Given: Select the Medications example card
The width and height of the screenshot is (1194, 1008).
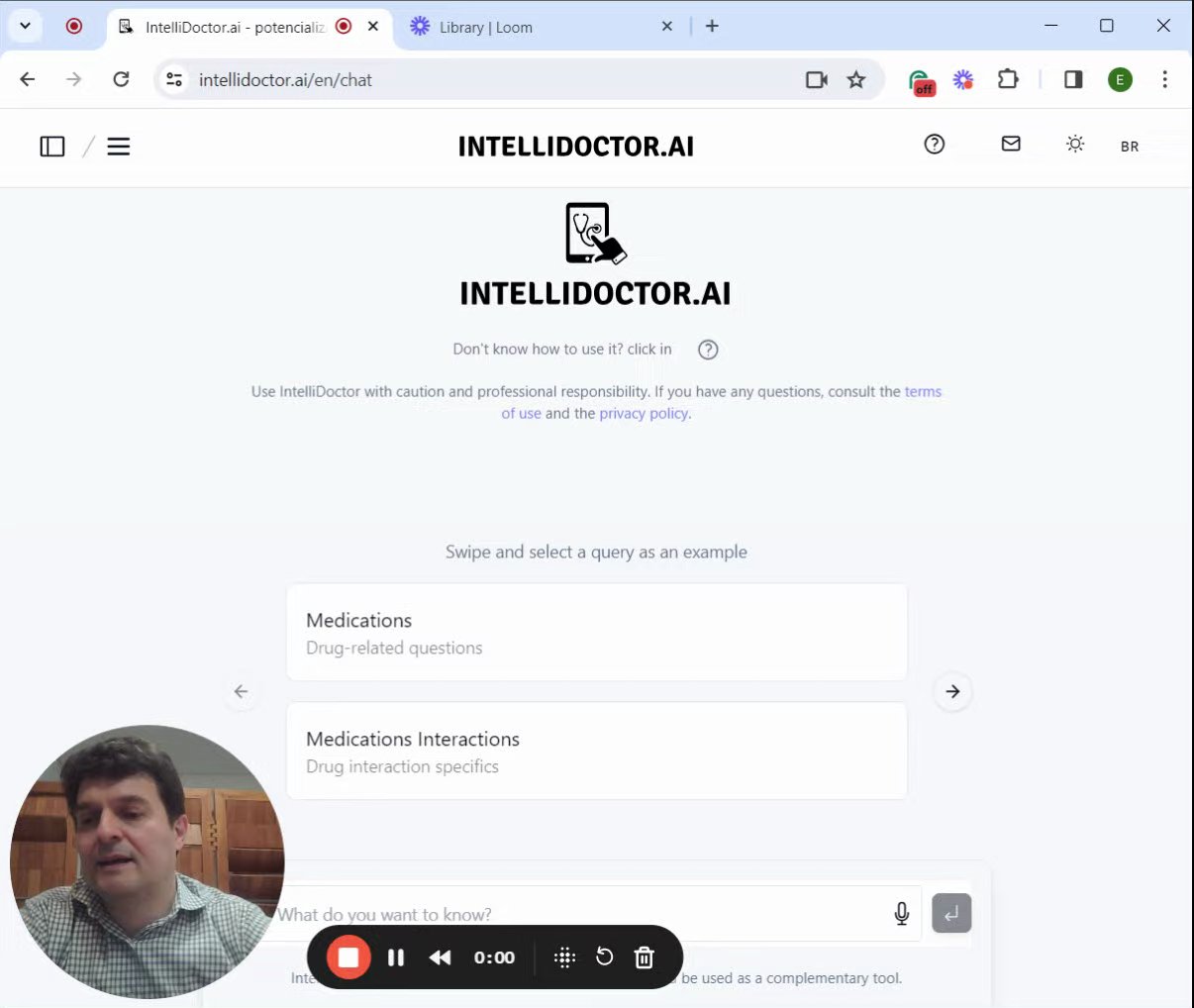Looking at the screenshot, I should (x=597, y=632).
